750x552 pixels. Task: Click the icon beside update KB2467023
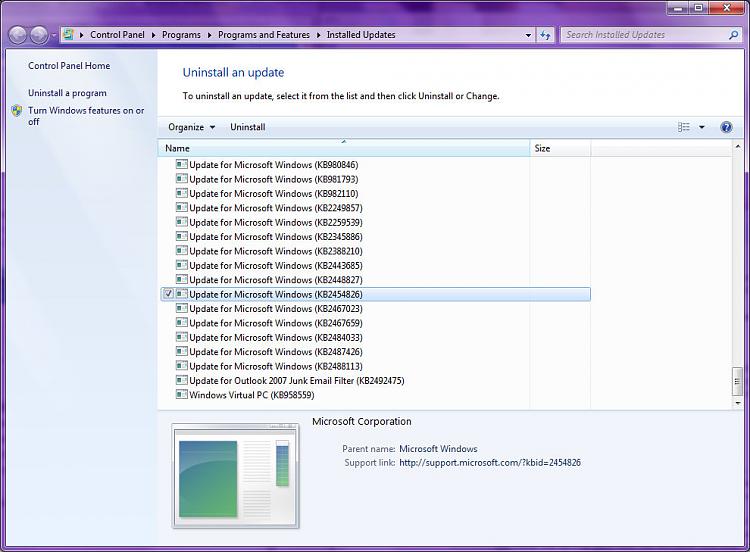tap(181, 309)
